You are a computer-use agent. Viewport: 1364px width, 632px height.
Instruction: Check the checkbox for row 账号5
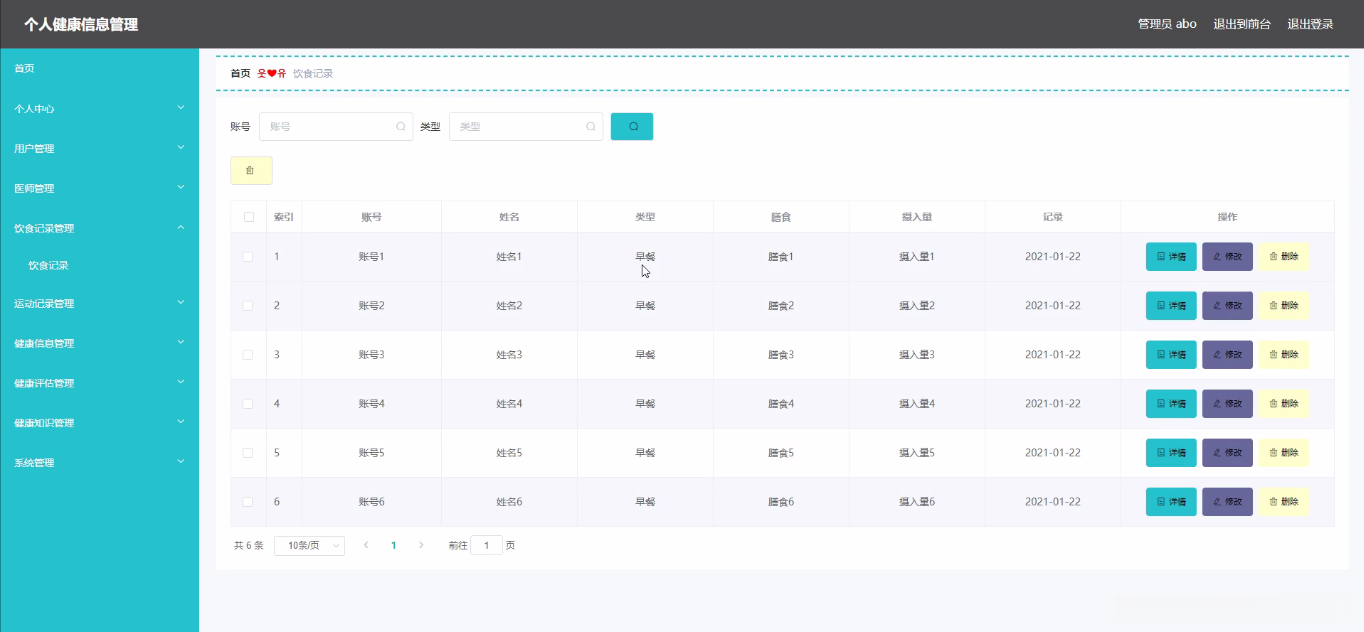pyautogui.click(x=248, y=453)
